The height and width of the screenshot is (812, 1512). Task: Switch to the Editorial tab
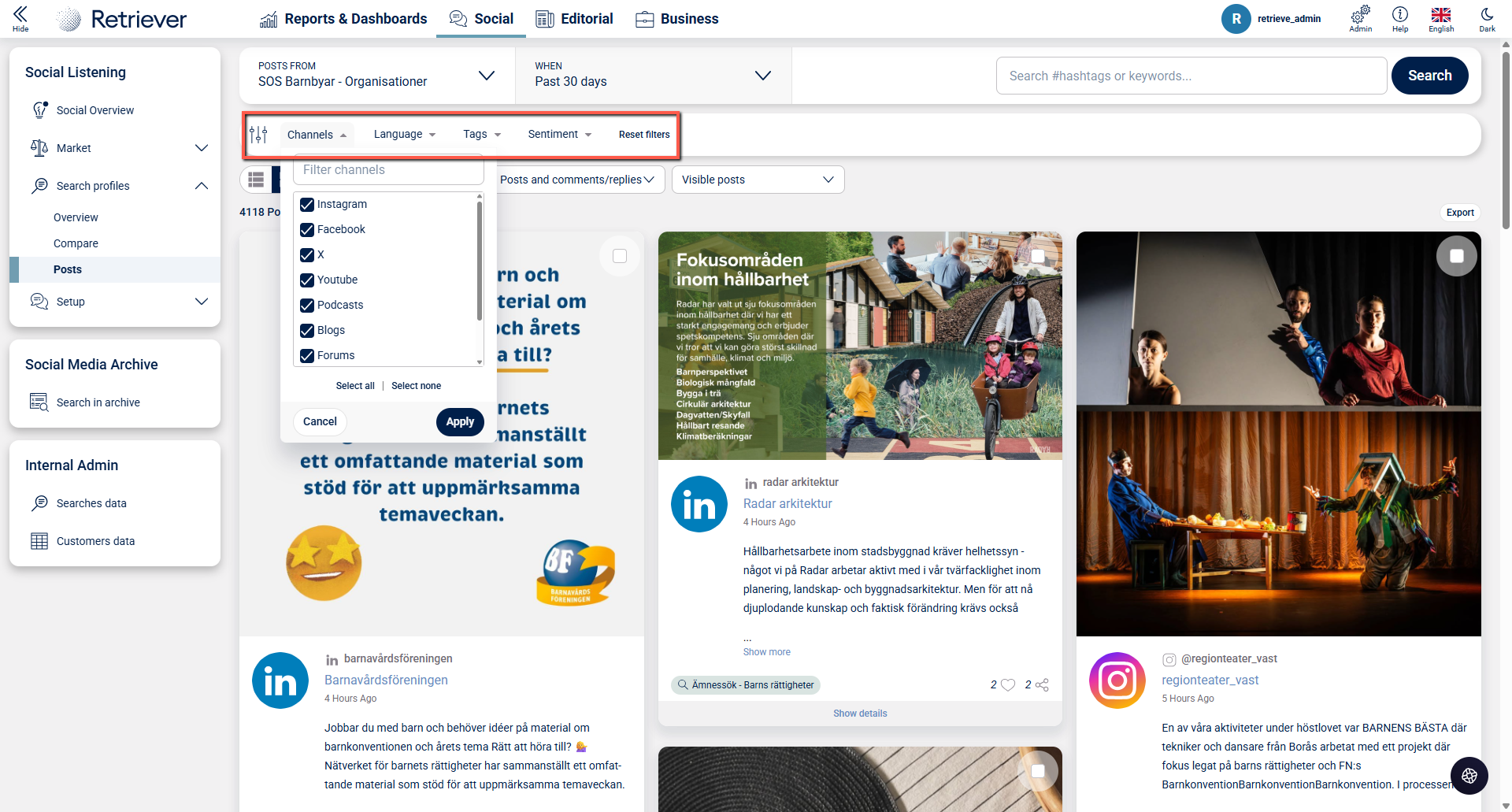tap(574, 19)
